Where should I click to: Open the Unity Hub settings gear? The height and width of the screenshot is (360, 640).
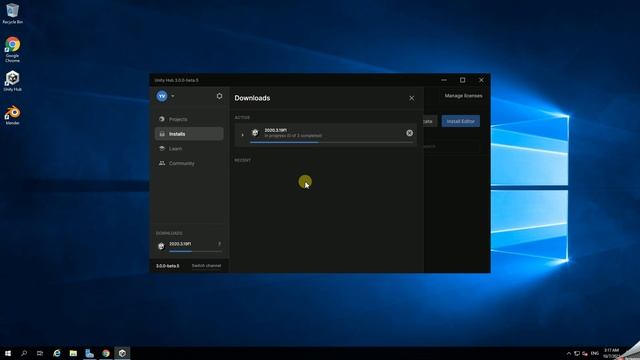(219, 96)
